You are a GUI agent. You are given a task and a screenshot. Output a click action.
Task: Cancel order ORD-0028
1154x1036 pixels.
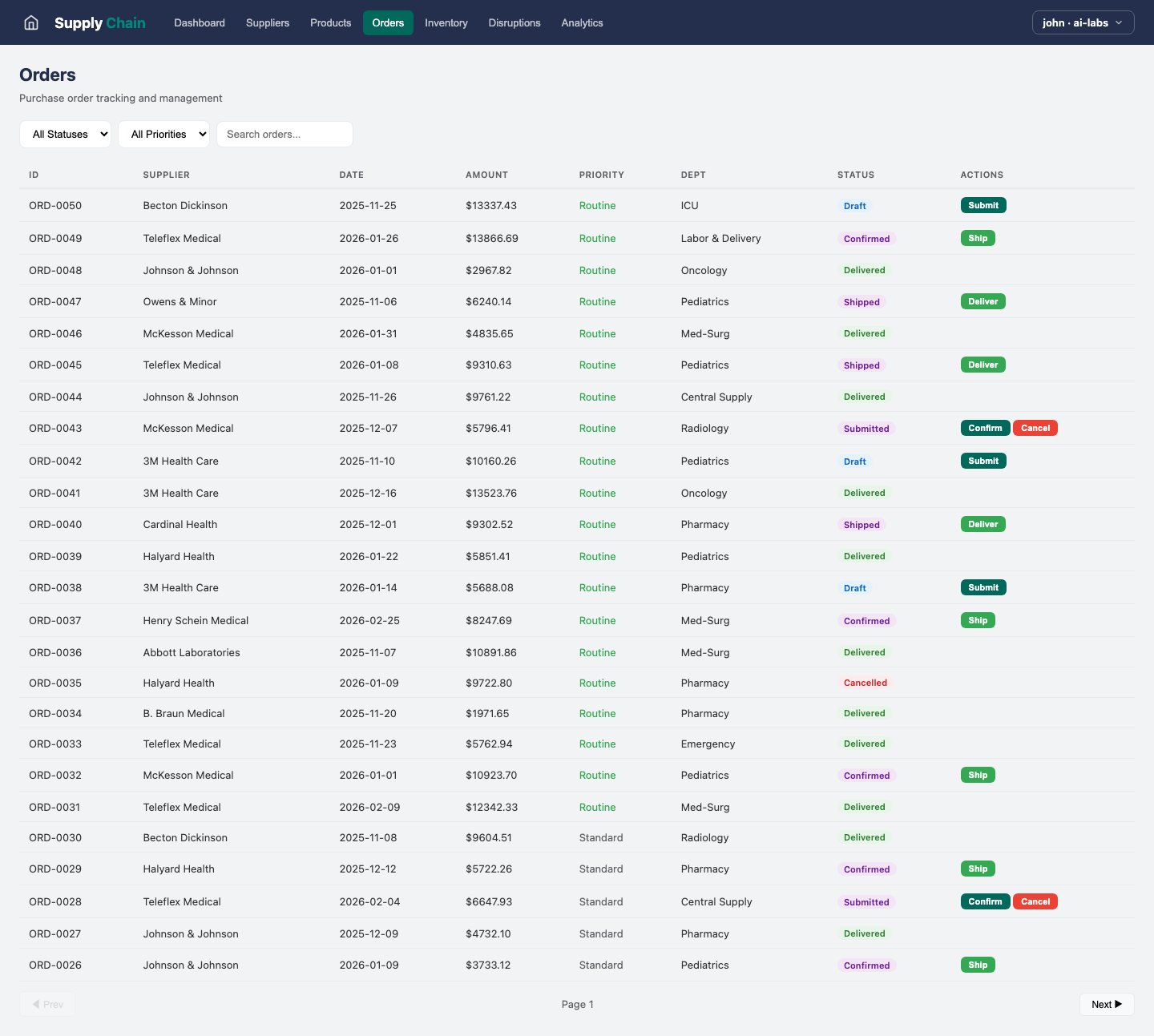tap(1035, 901)
